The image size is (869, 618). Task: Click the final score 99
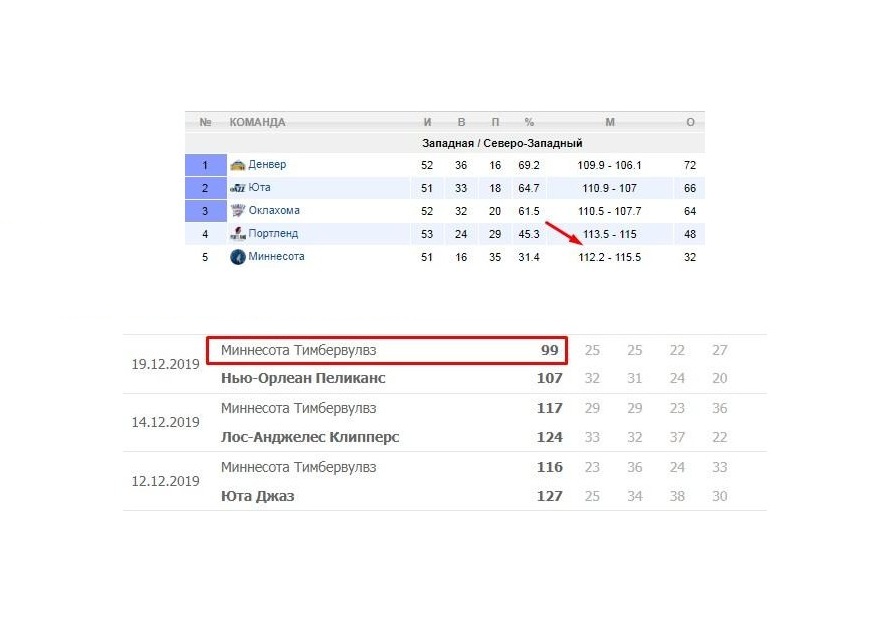tap(550, 350)
